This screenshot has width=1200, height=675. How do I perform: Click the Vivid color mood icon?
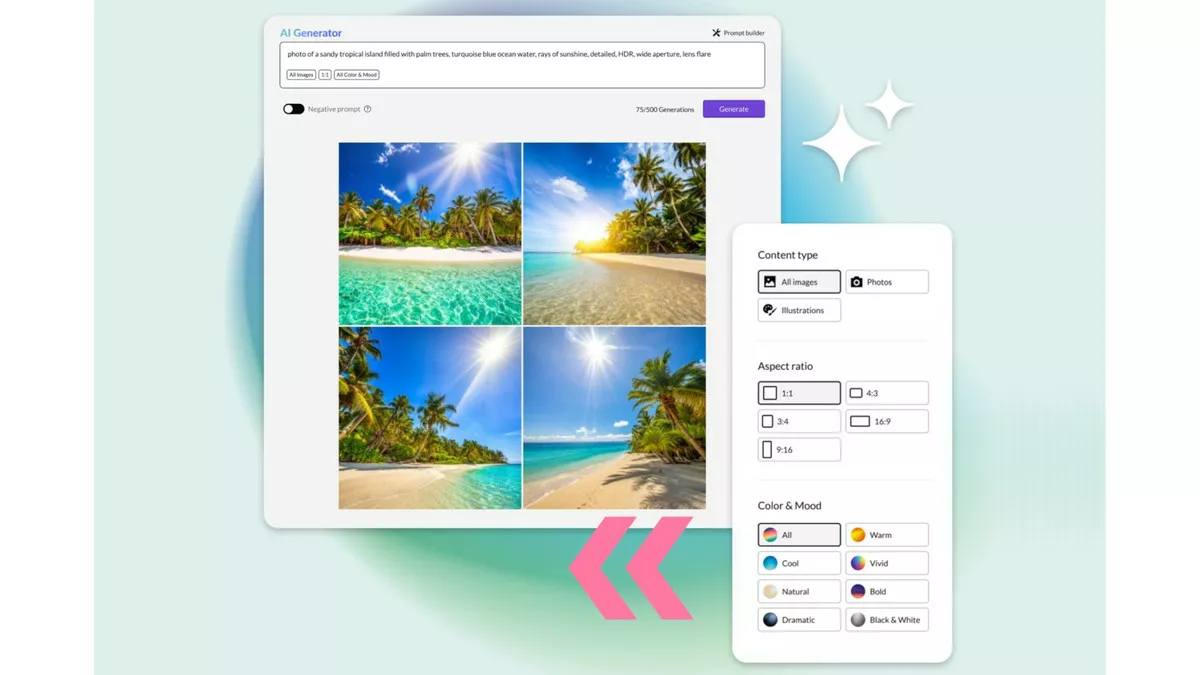tap(856, 562)
